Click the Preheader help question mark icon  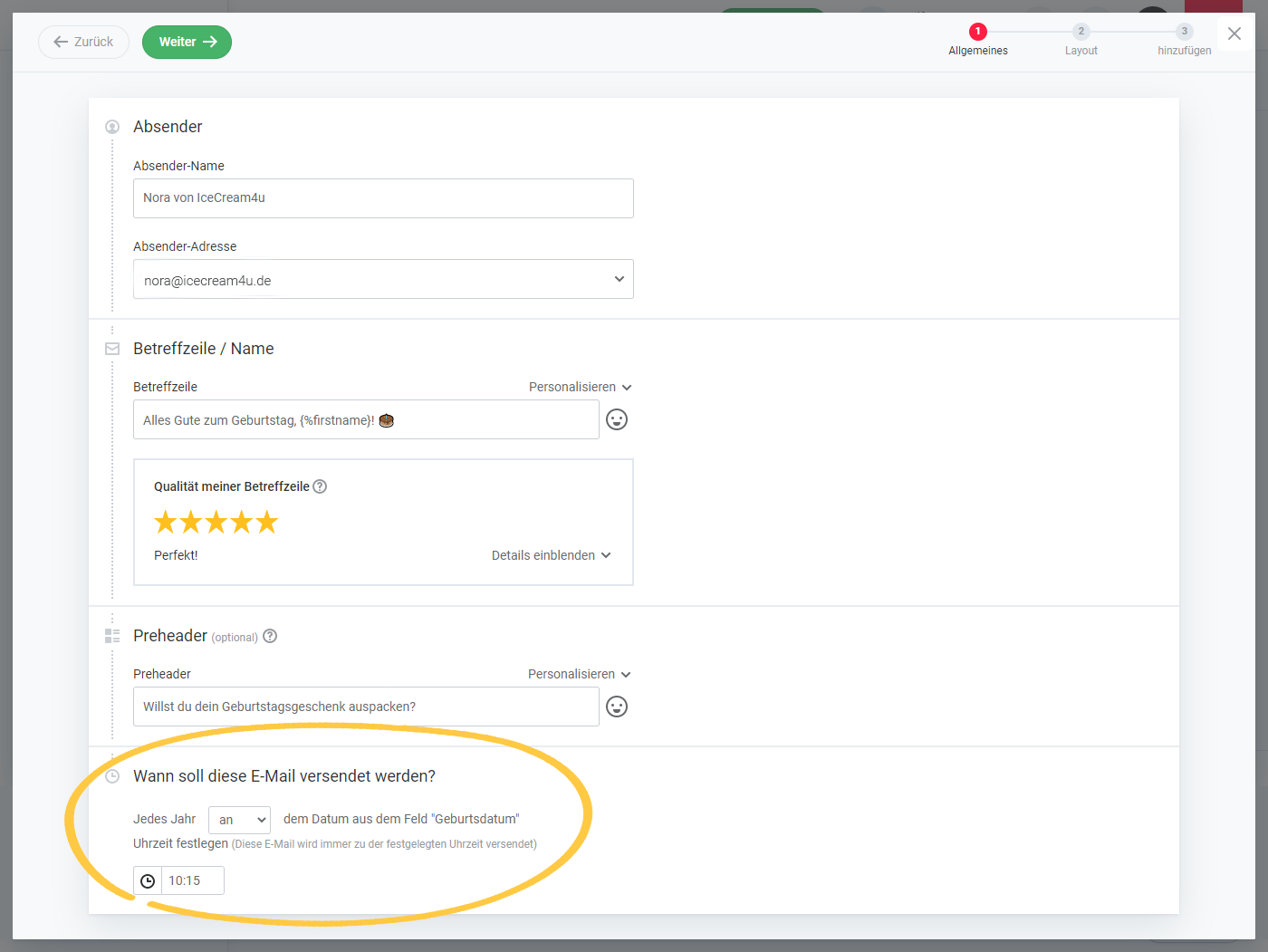[270, 636]
